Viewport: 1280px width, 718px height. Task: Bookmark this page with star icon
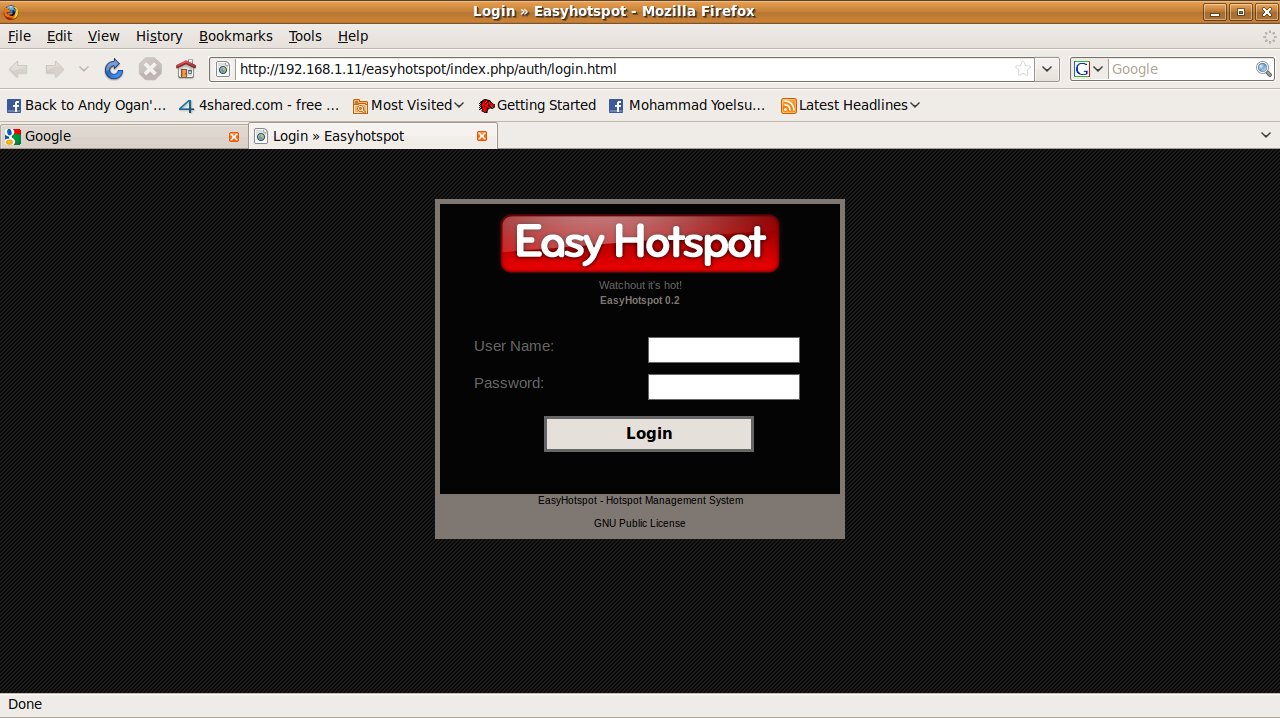pos(1023,69)
